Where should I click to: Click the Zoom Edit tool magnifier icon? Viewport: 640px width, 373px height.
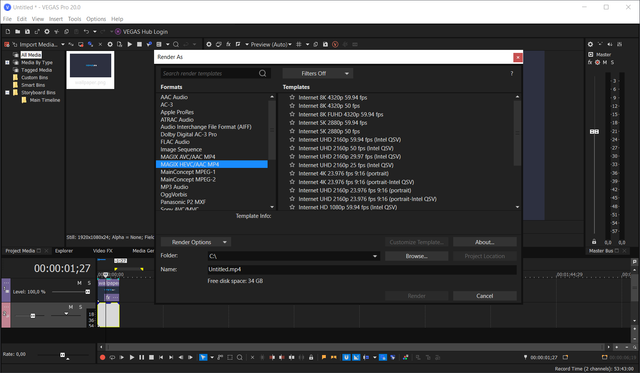[240, 357]
